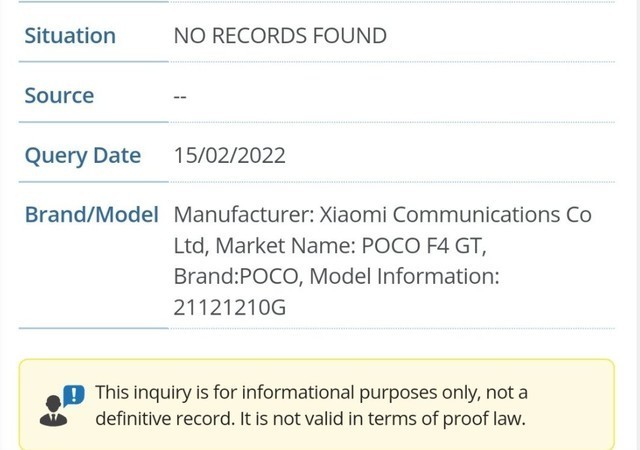Click the Source value dashes
Viewport: 640px width, 450px height.
click(181, 97)
